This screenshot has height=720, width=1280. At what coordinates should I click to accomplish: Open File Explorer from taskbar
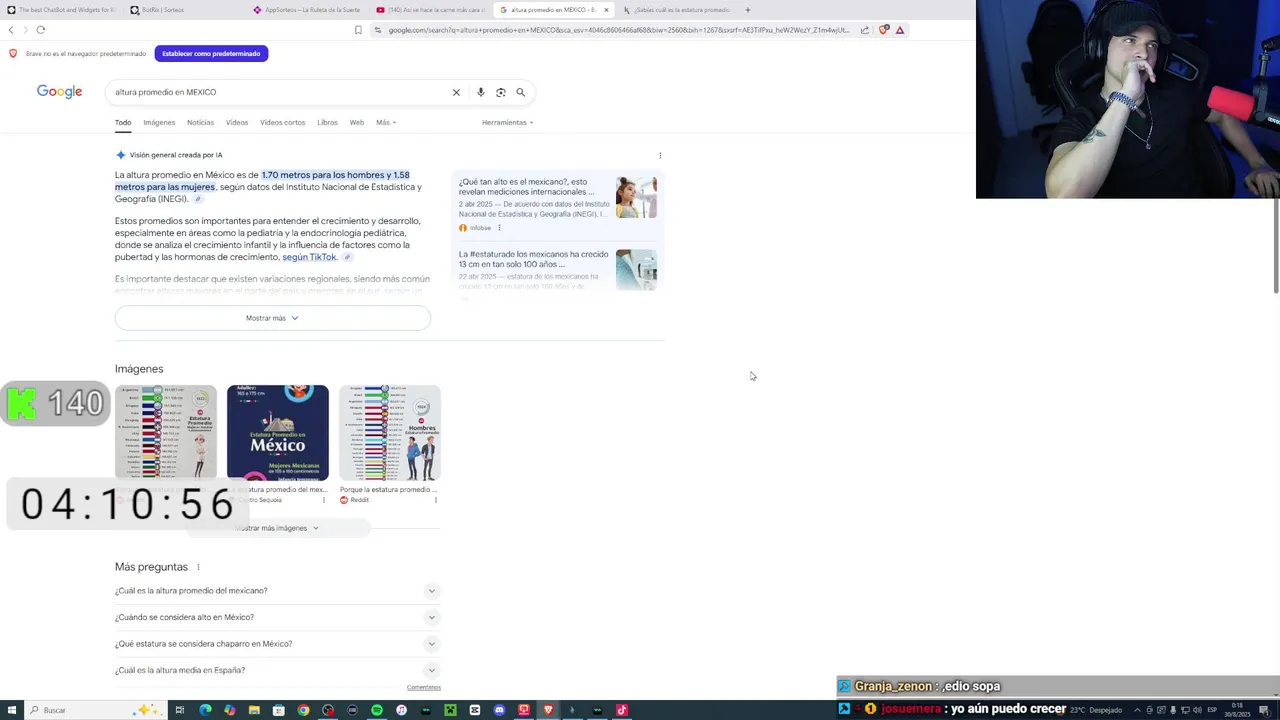(254, 710)
